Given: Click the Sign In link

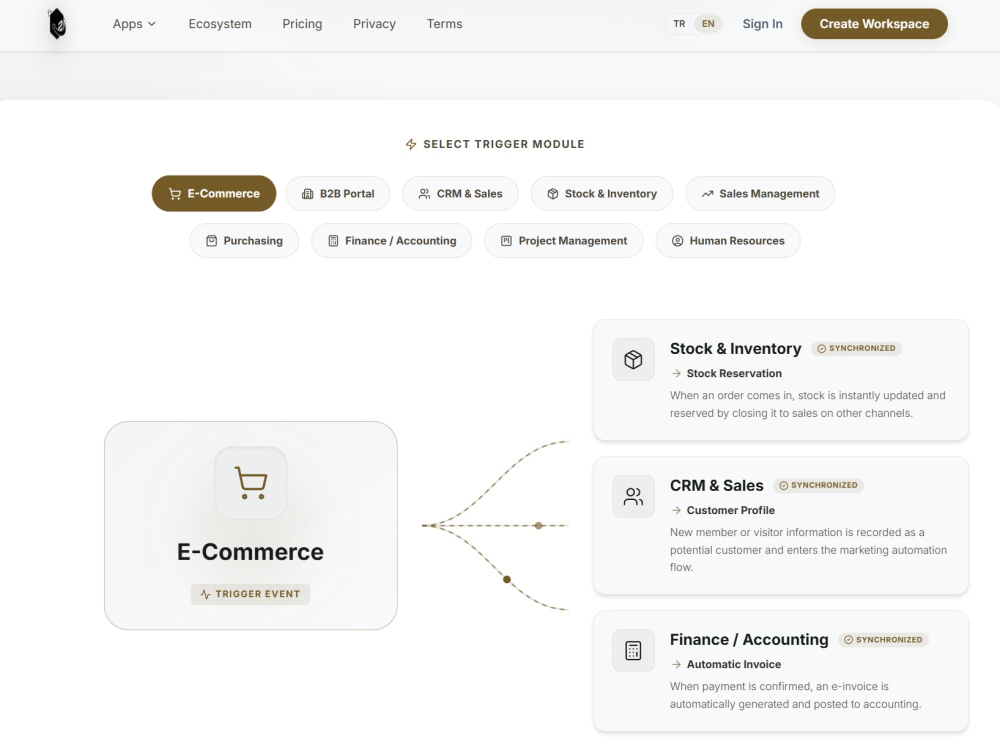Looking at the screenshot, I should coord(762,24).
